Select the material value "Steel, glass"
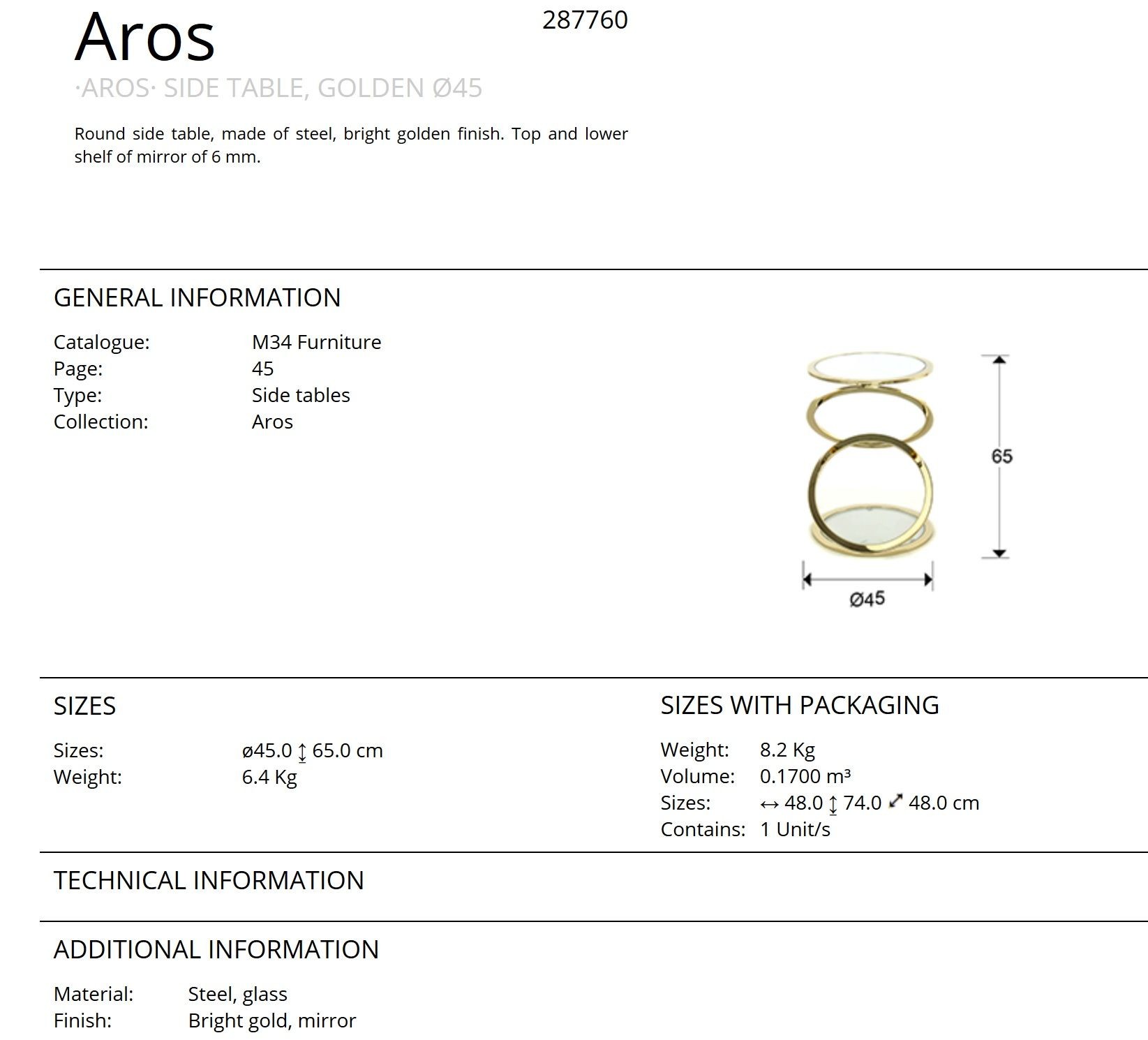Screen dimensions: 1148x1040 [238, 995]
